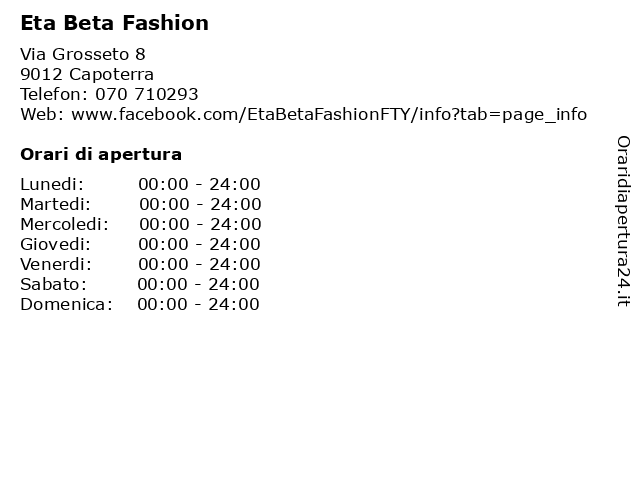Click the phone number 070 710293
640x480 pixels.
coord(147,94)
